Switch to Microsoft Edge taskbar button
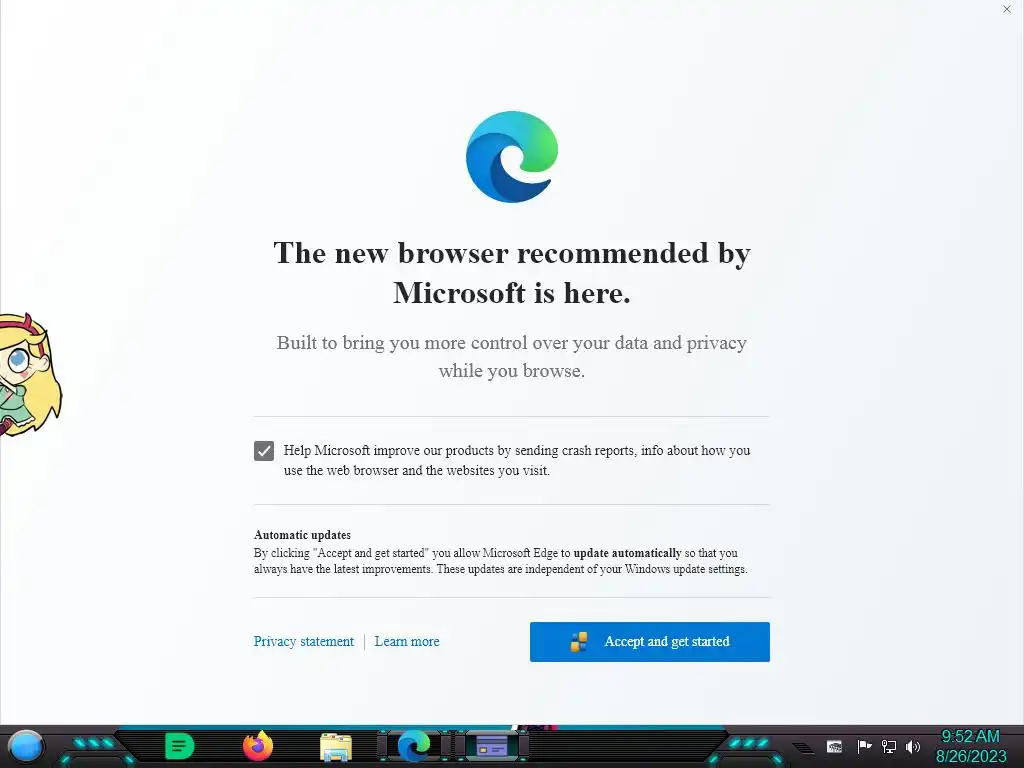 click(414, 746)
